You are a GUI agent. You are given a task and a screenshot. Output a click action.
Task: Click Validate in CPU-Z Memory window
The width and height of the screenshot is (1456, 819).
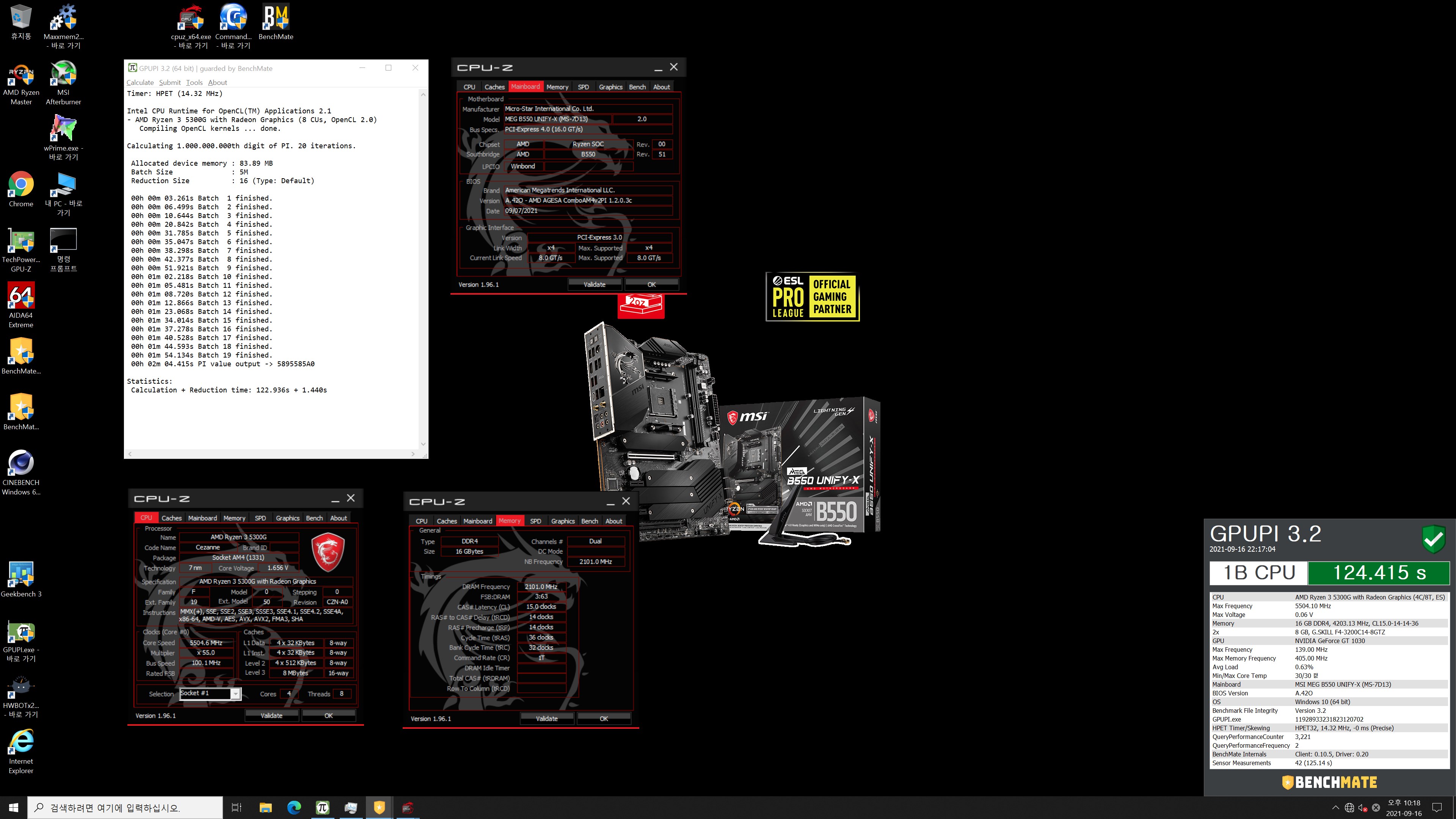click(546, 719)
